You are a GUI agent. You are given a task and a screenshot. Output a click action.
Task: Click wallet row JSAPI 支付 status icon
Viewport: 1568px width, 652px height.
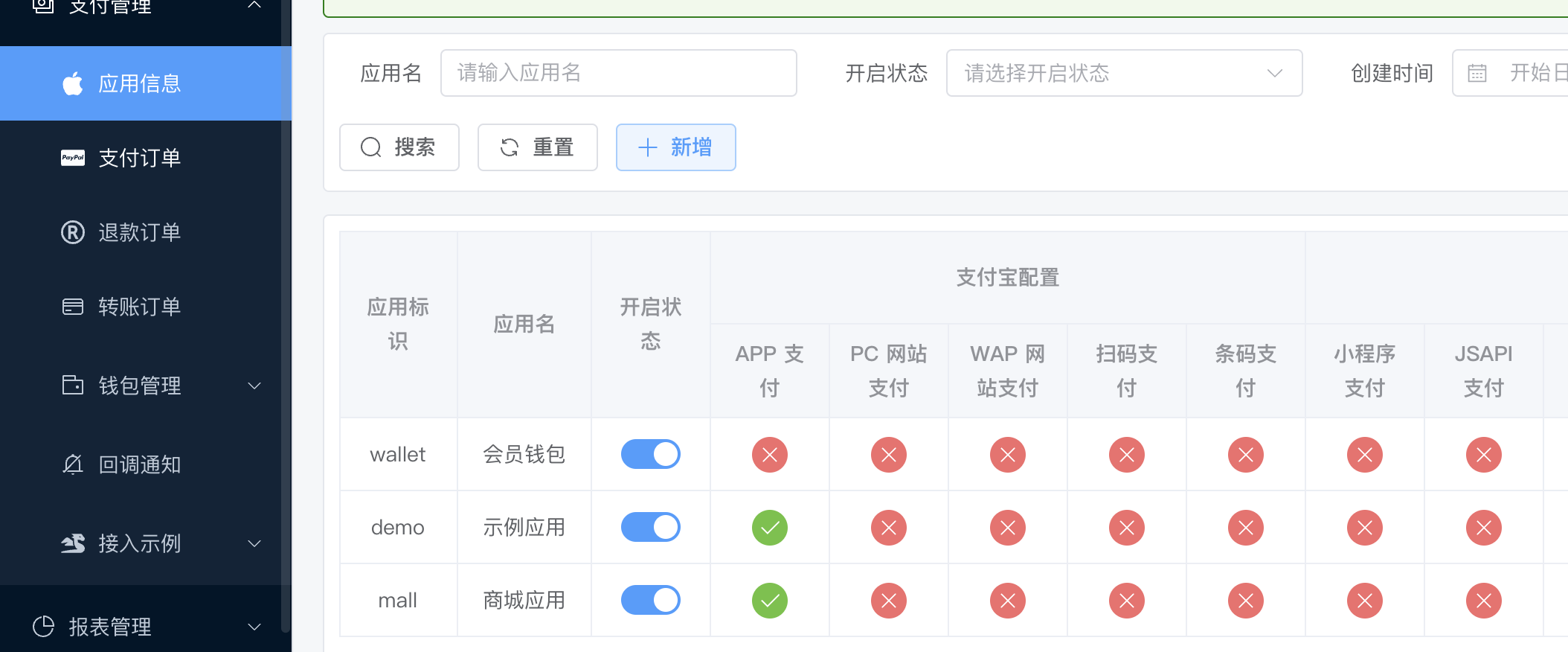[1484, 455]
